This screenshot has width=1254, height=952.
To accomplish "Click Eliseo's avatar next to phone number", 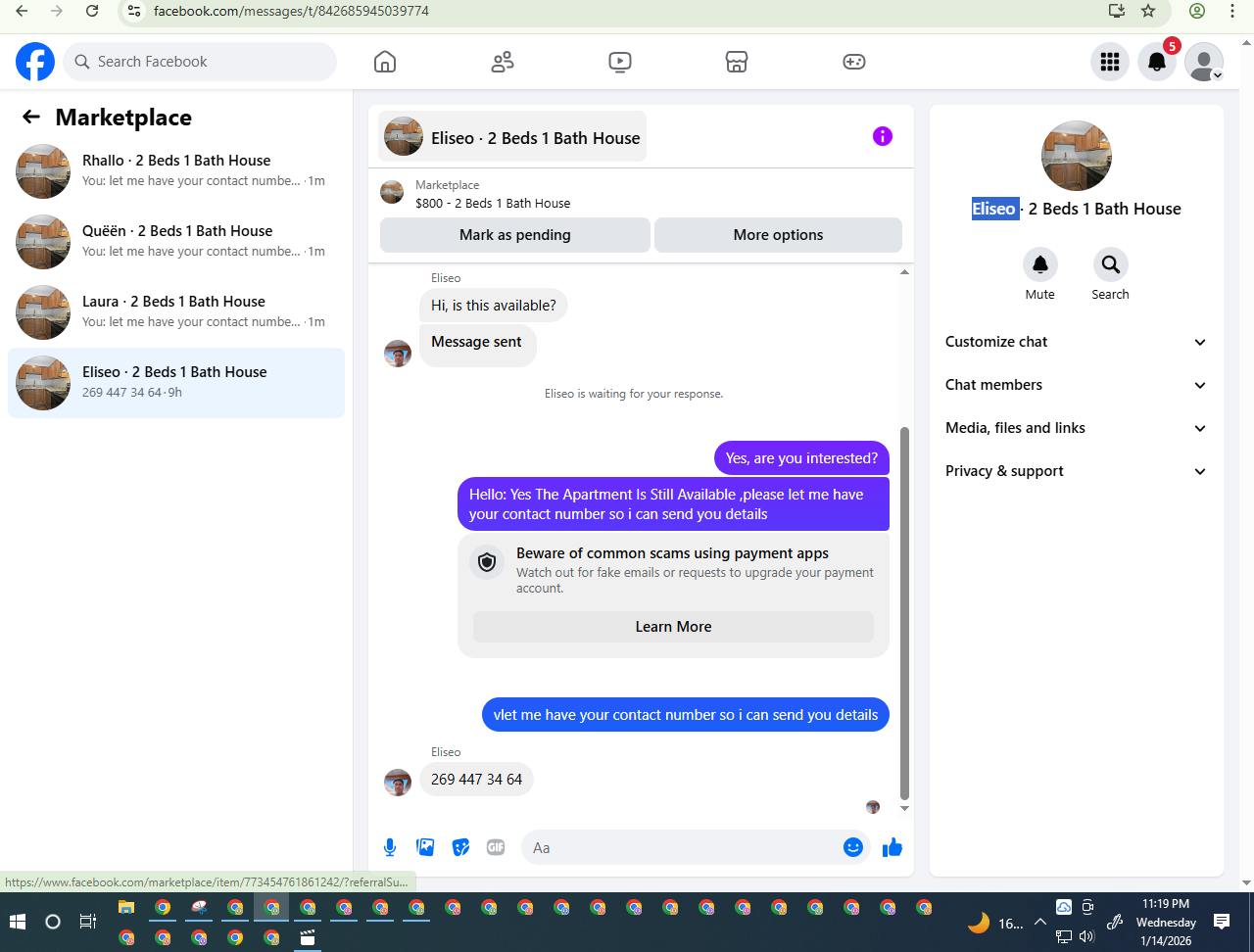I will (x=398, y=783).
